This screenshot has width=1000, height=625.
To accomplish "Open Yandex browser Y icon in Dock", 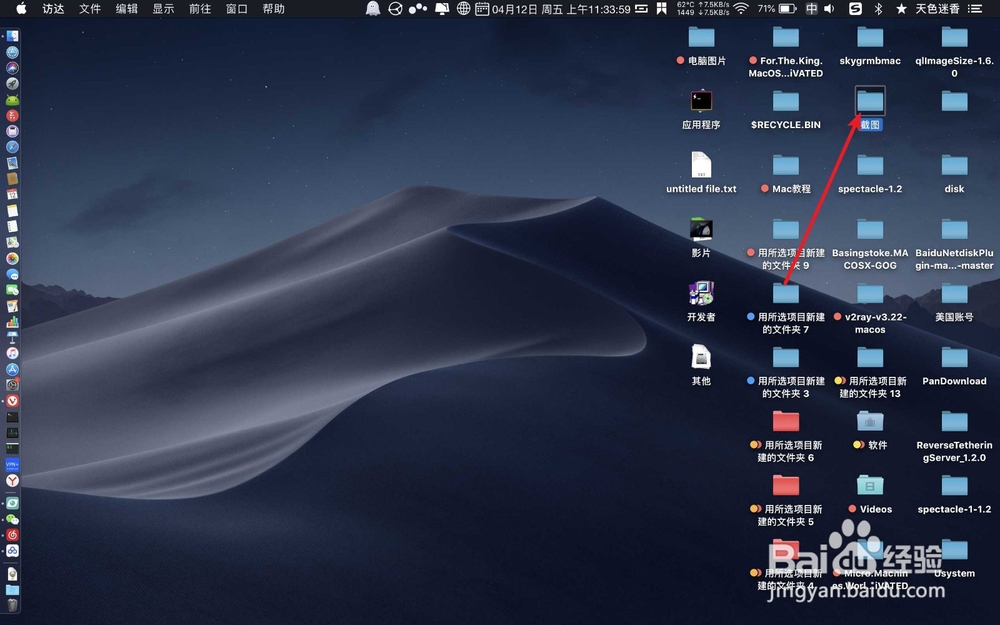I will tap(12, 480).
